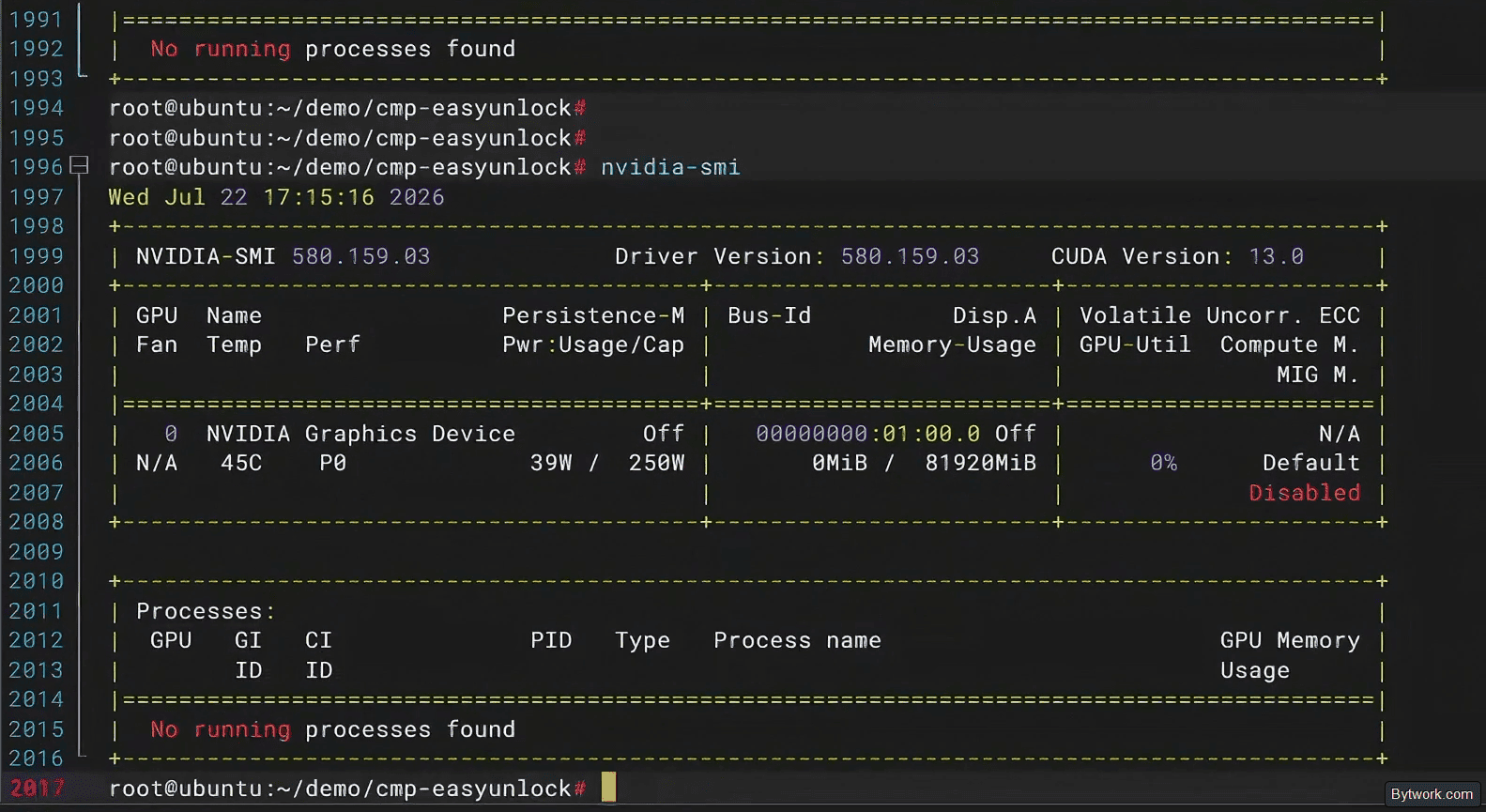This screenshot has height=812, width=1486.
Task: Click the "Memory-Usage" header
Action: 952,345
